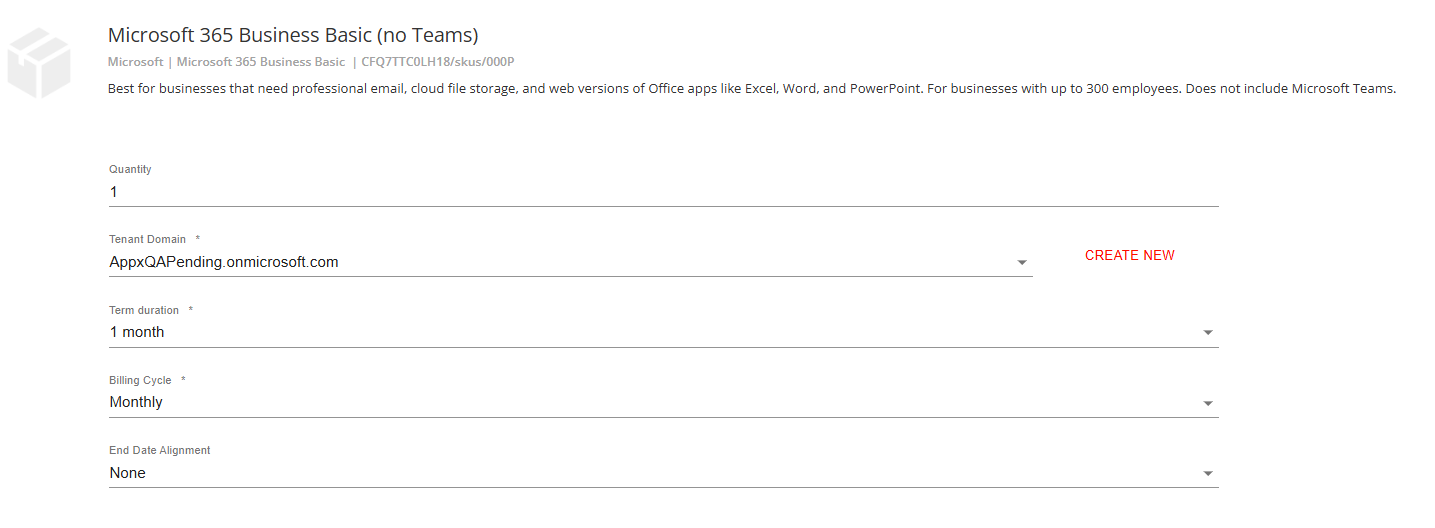Image resolution: width=1435 pixels, height=528 pixels.
Task: Click the product box icon
Action: pyautogui.click(x=39, y=64)
